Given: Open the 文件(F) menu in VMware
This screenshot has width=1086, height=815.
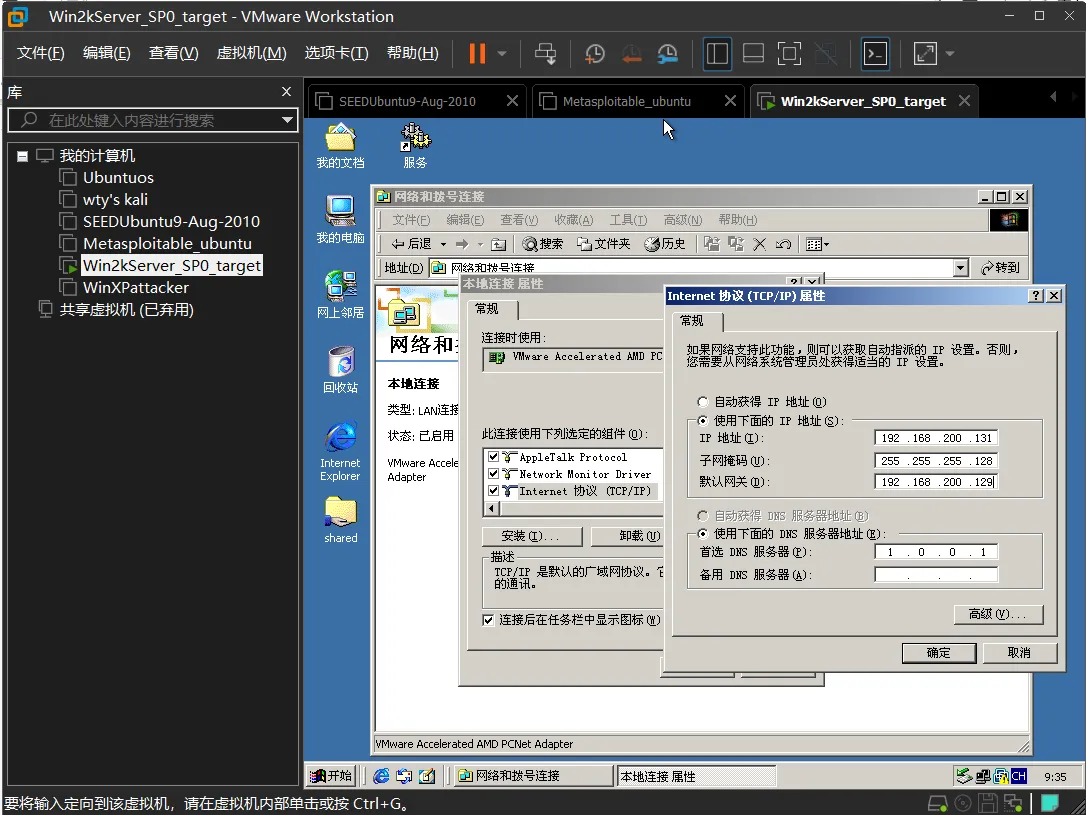Looking at the screenshot, I should pyautogui.click(x=40, y=53).
